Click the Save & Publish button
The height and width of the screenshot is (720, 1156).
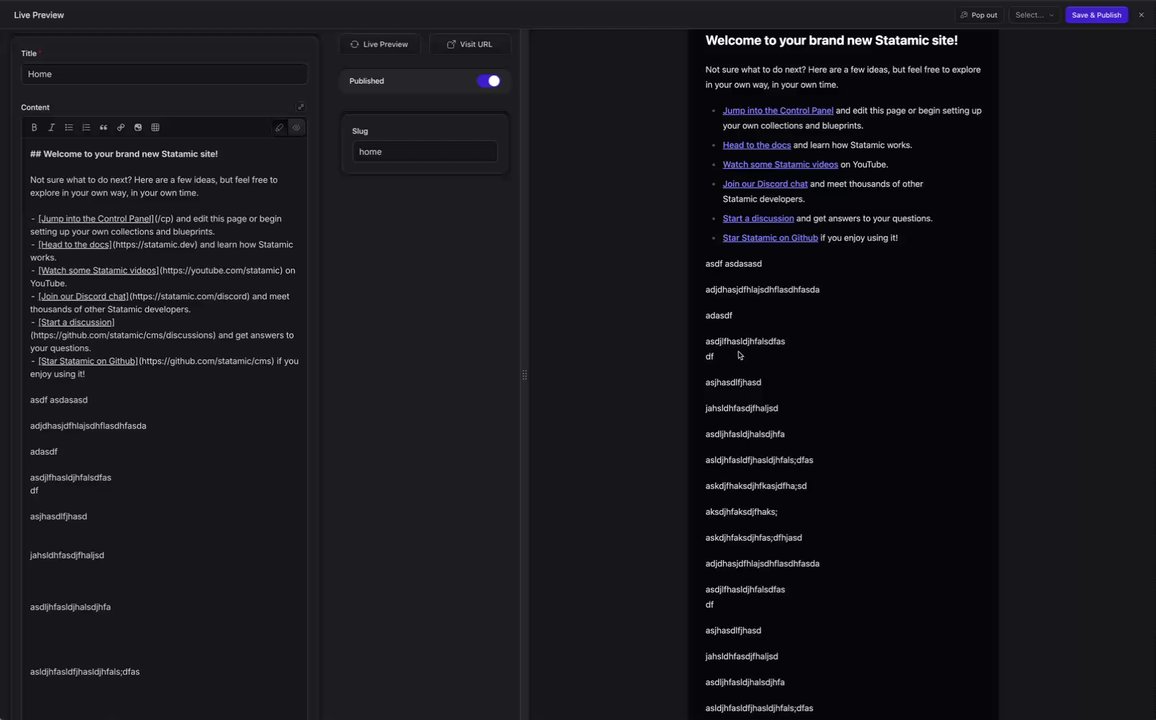point(1096,15)
